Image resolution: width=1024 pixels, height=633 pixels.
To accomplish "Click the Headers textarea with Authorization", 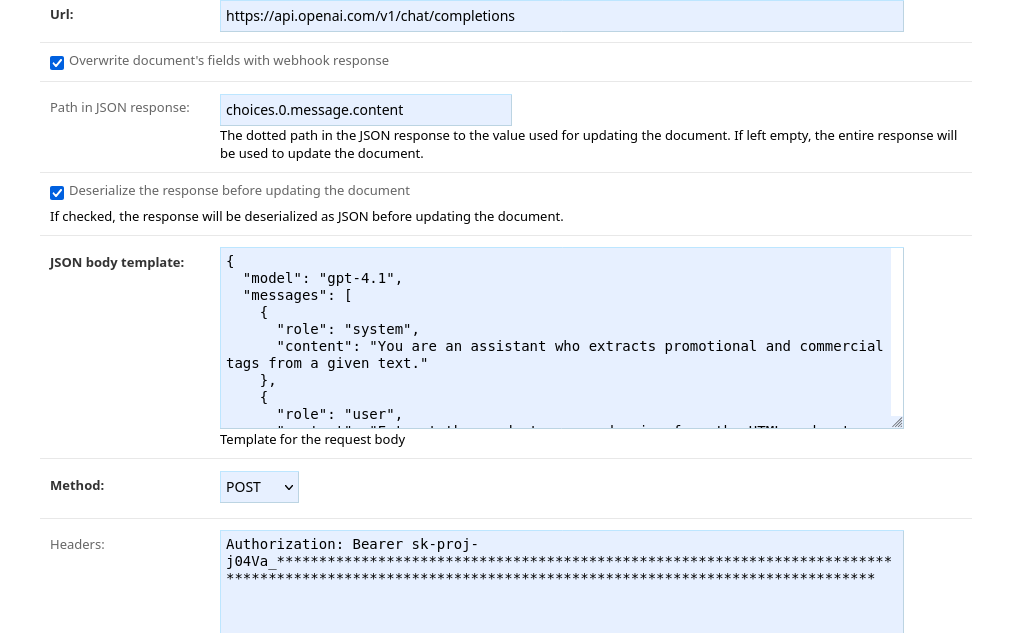I will click(x=562, y=581).
